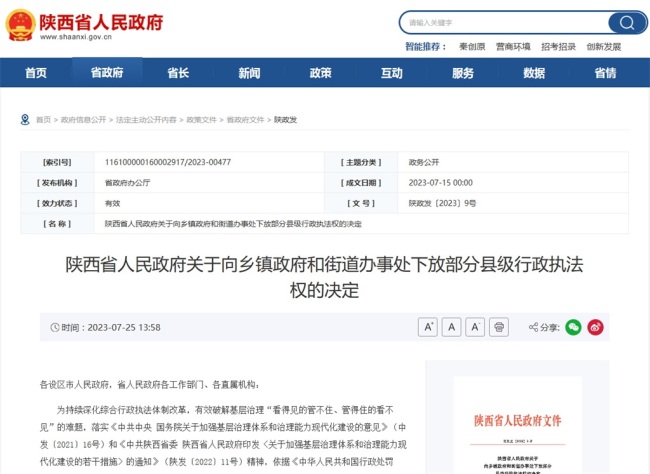Click the www.shaanxi.gov.cn URL text
Screen dimensions: 650x474
[x=76, y=37]
